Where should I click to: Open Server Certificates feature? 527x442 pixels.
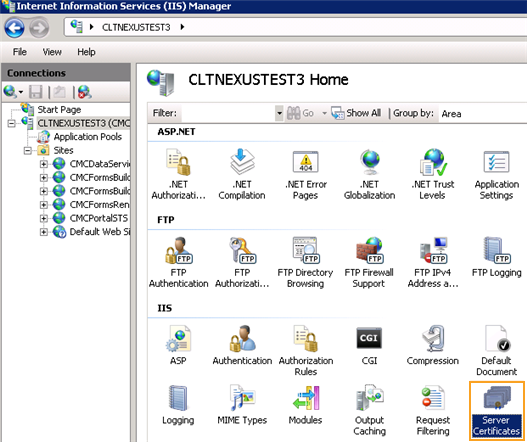(496, 410)
